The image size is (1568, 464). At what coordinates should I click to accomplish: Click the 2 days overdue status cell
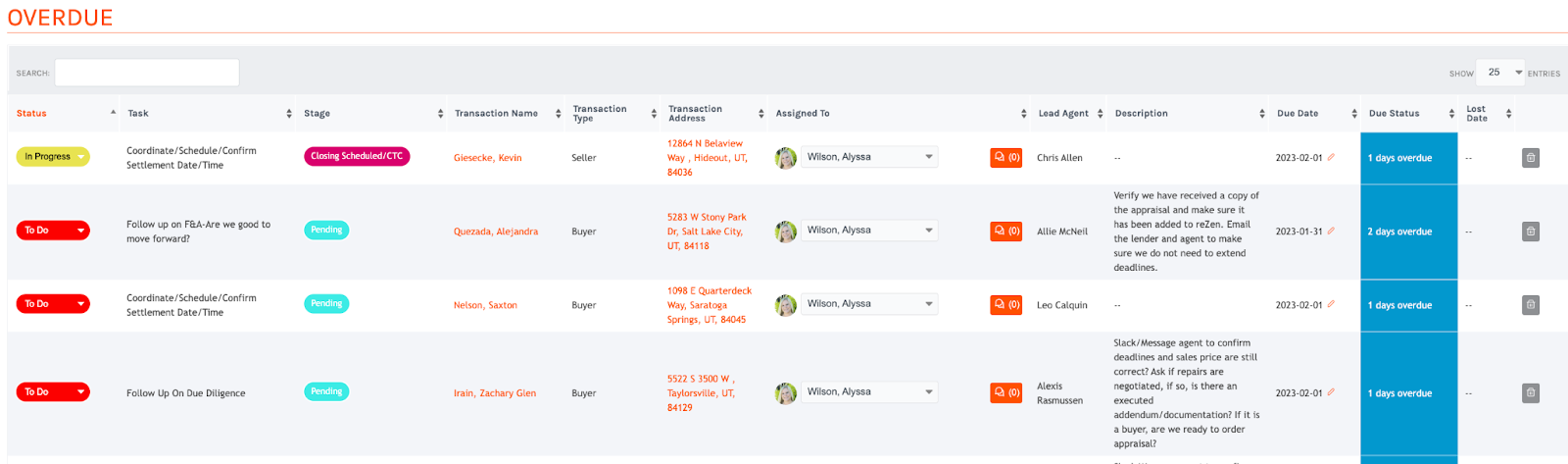tap(1408, 232)
